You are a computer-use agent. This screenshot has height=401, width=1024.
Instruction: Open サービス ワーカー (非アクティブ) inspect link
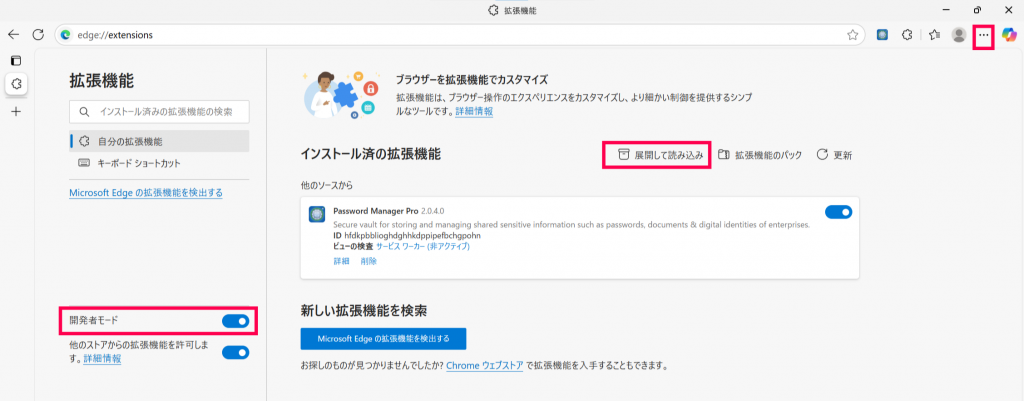tap(423, 246)
